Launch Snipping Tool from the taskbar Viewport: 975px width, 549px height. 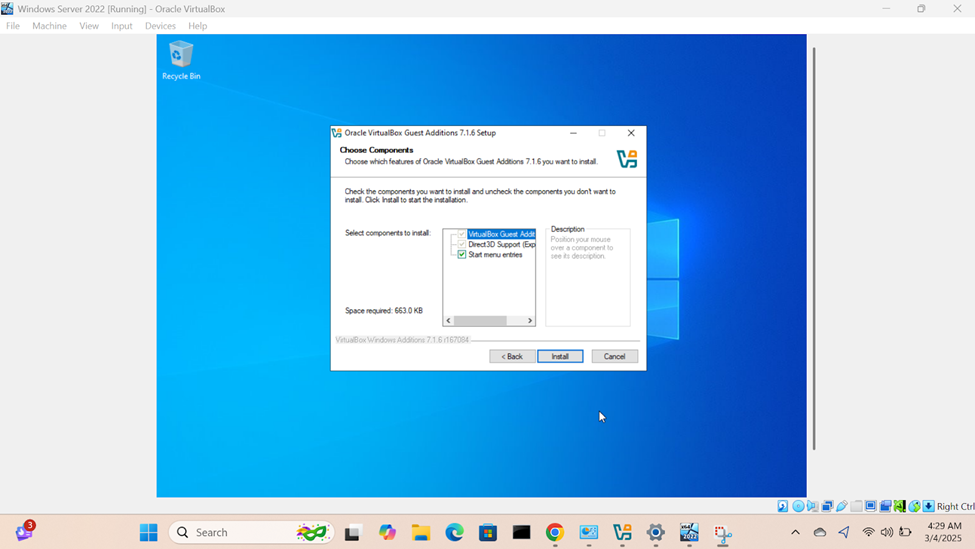[x=723, y=533]
